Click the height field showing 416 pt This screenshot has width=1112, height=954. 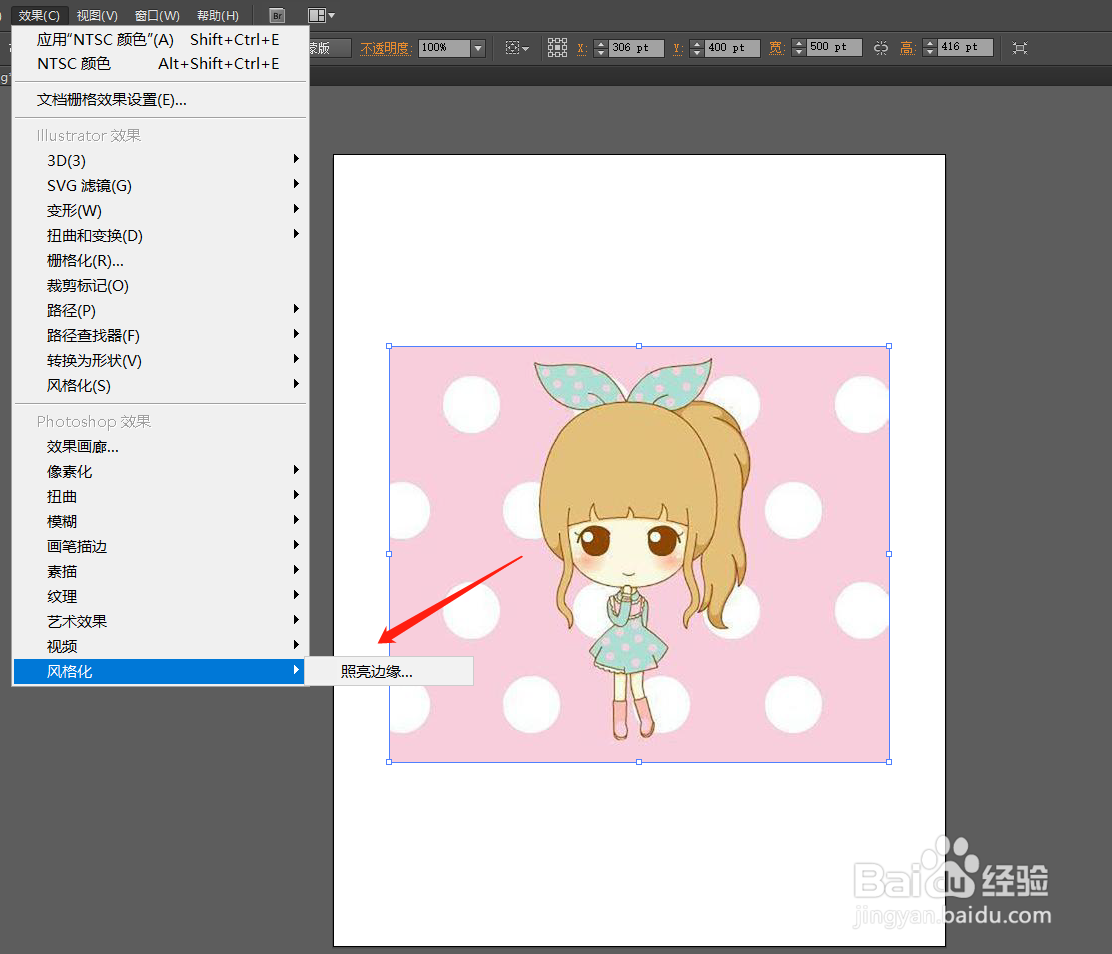[965, 48]
